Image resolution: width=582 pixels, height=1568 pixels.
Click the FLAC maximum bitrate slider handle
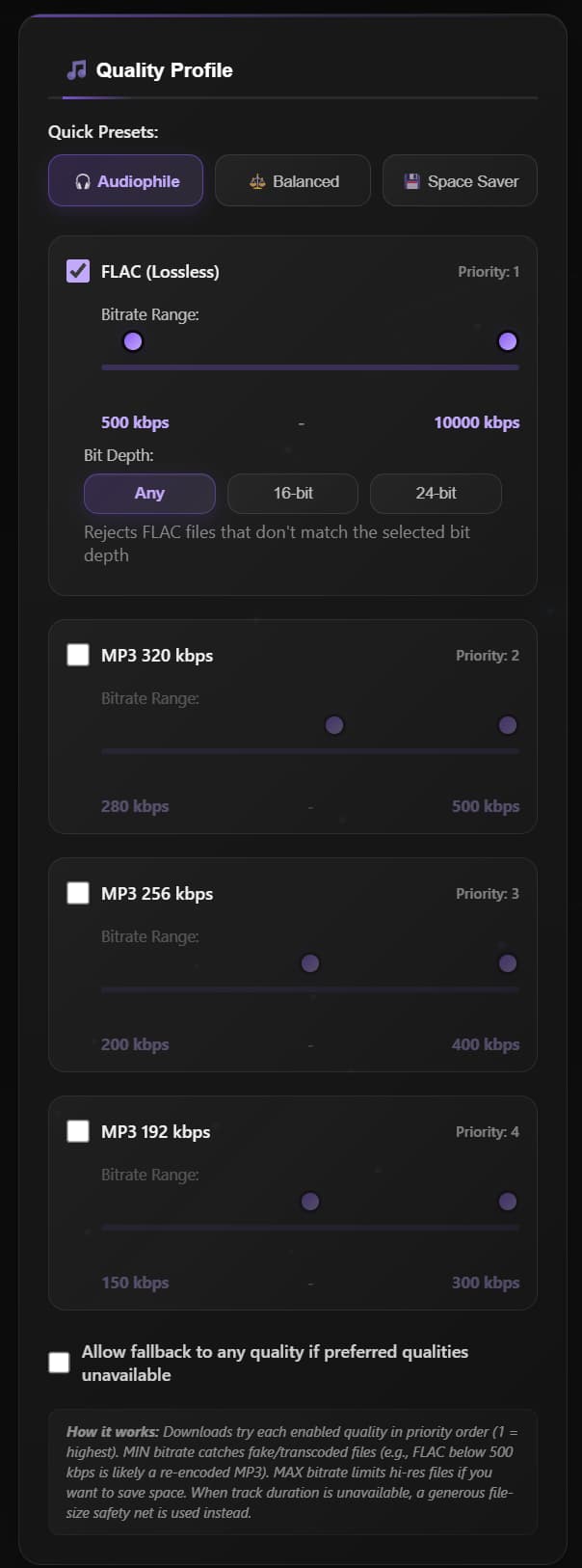click(508, 341)
